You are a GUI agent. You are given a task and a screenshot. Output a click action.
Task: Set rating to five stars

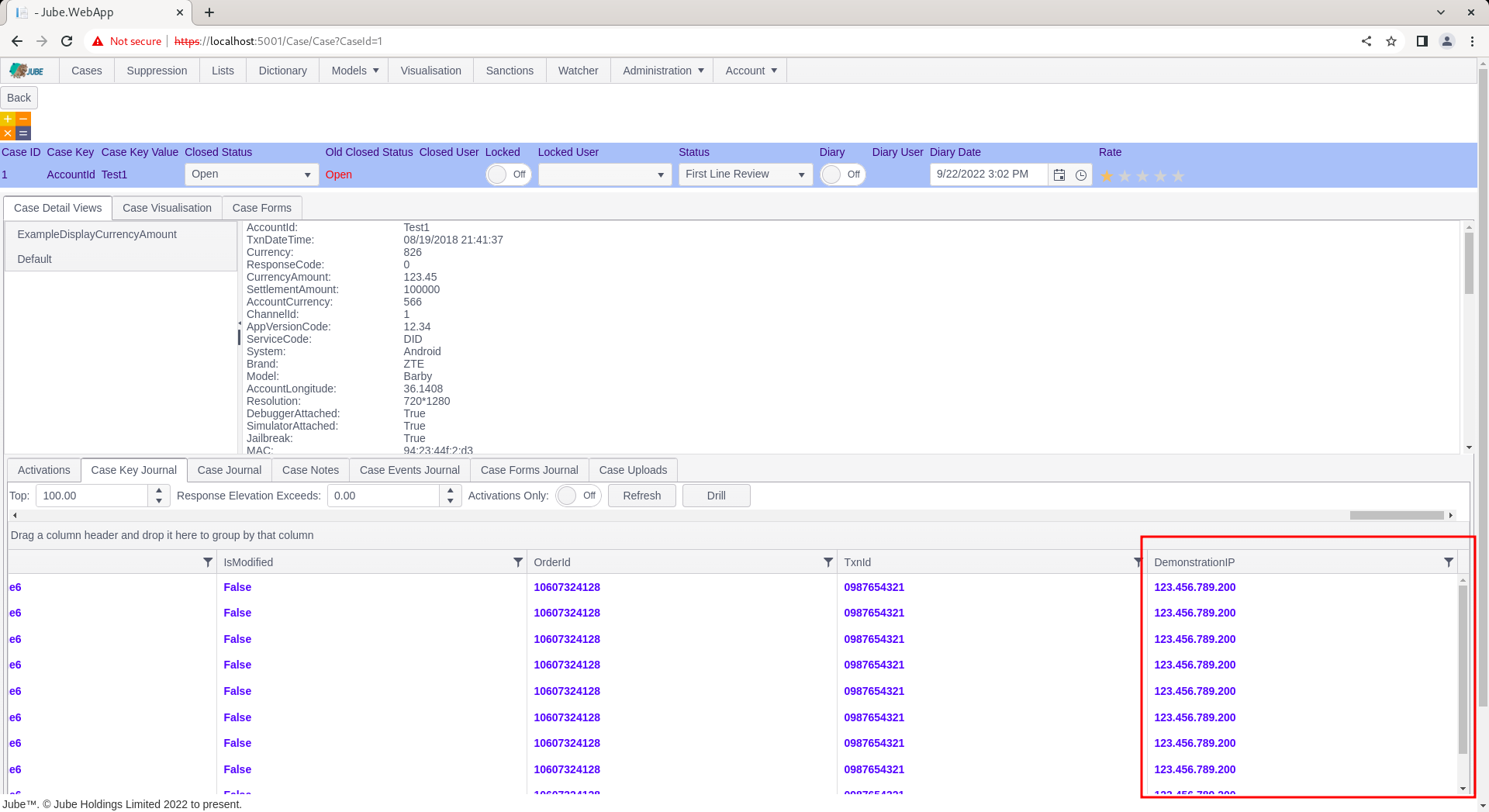point(1178,176)
